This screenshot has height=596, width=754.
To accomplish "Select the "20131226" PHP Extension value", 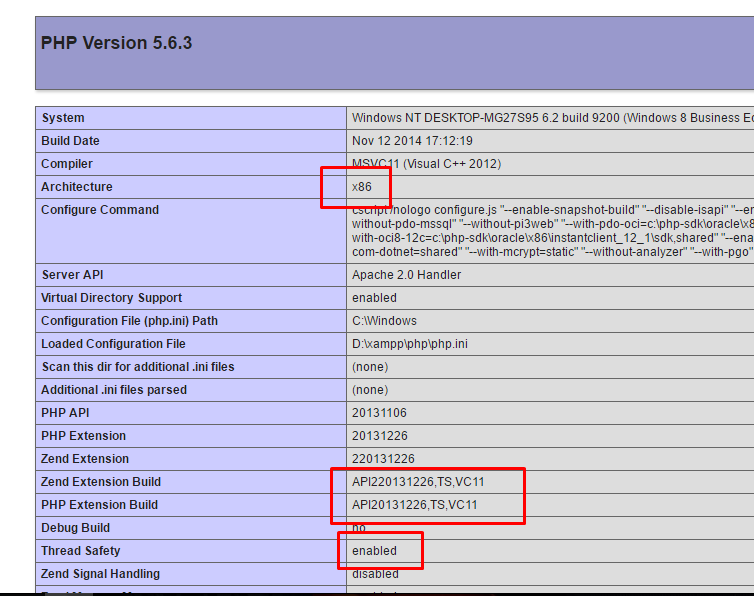I will pos(379,436).
